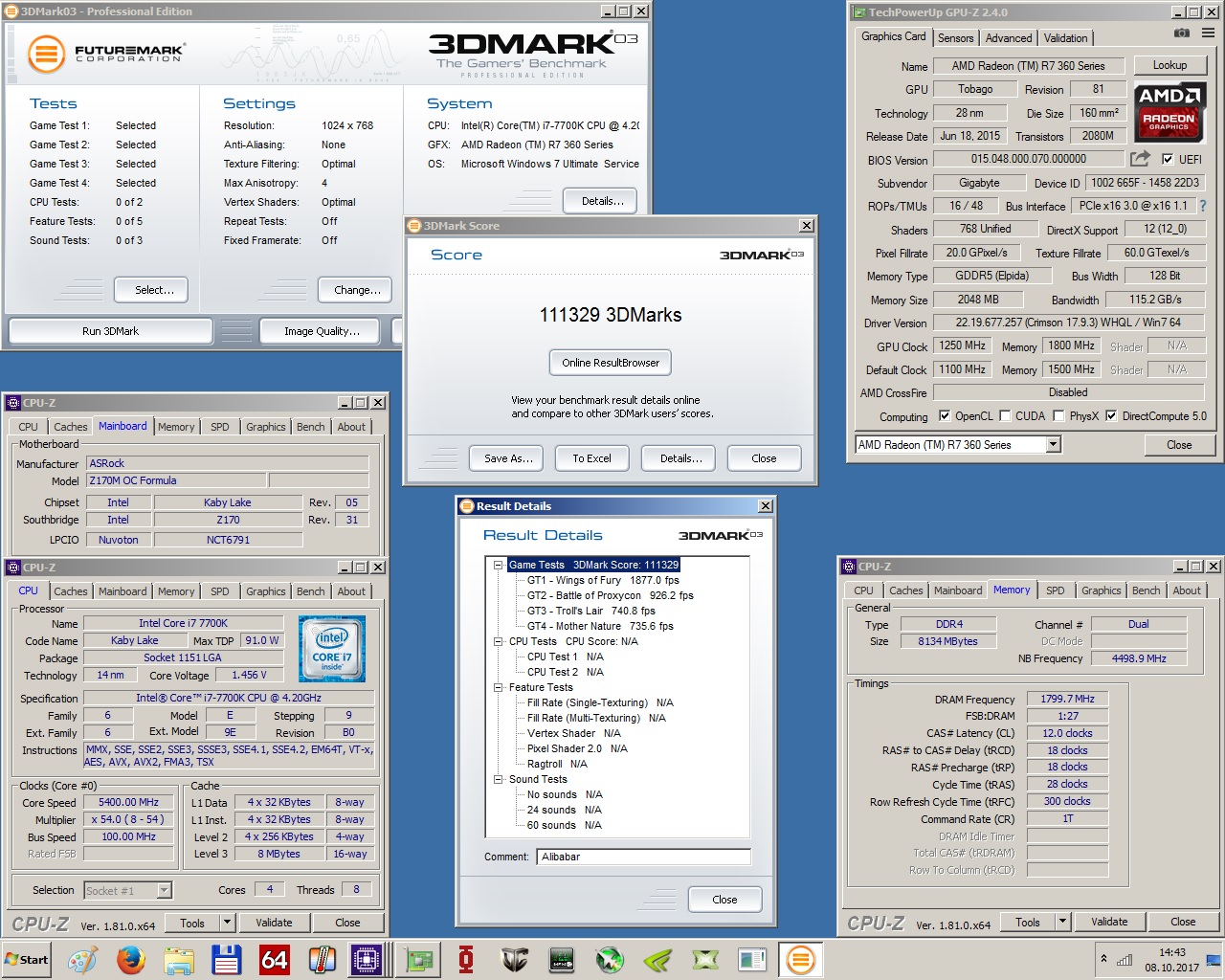Open Tools dropdown arrow in Memory CPU-Z window
Image resolution: width=1225 pixels, height=980 pixels.
click(x=1062, y=922)
